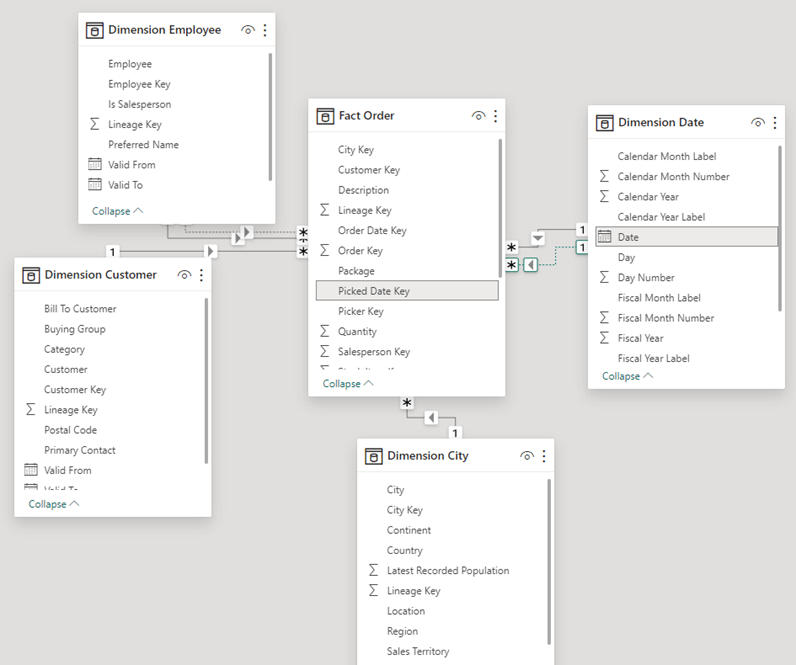Toggle visibility of Dimension City table
Viewport: 796px width, 665px height.
click(x=527, y=456)
